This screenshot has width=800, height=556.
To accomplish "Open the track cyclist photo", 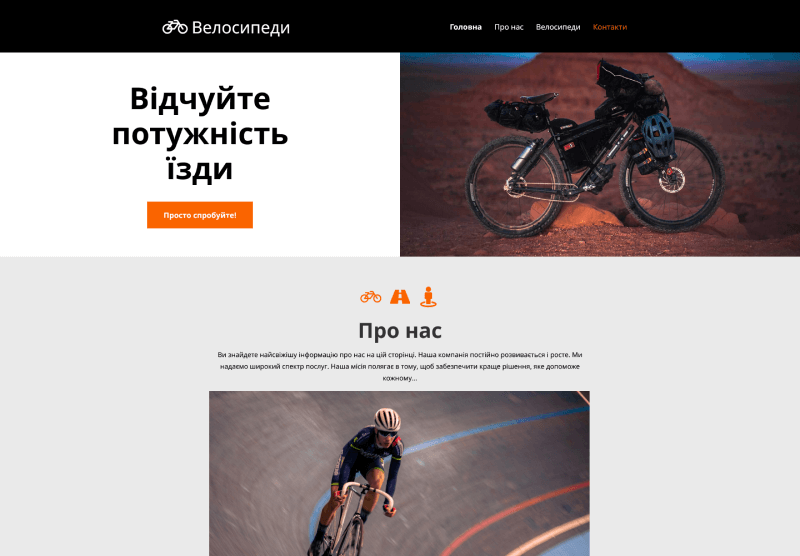I will click(399, 473).
